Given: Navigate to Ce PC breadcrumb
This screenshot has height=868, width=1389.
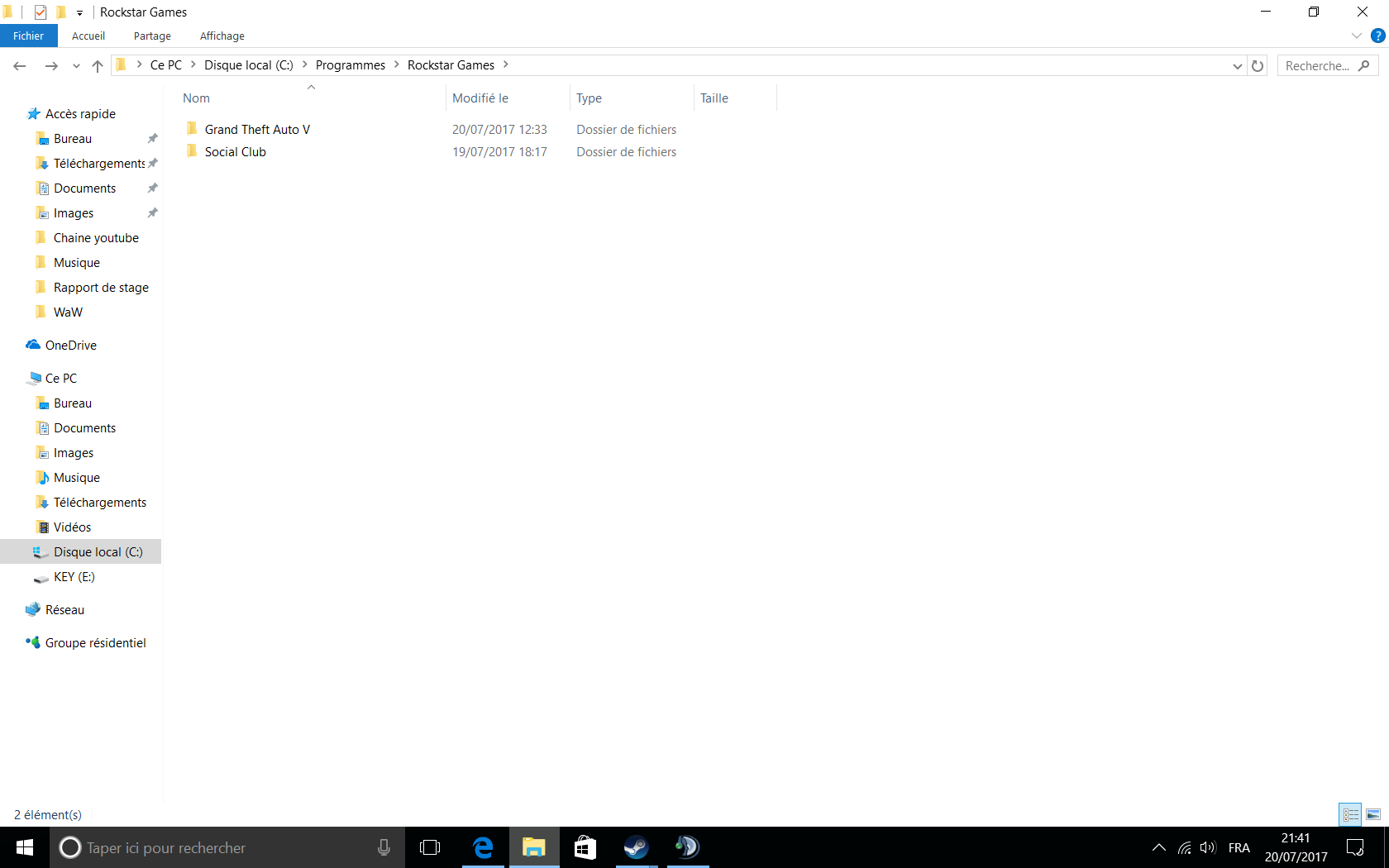Looking at the screenshot, I should [166, 65].
